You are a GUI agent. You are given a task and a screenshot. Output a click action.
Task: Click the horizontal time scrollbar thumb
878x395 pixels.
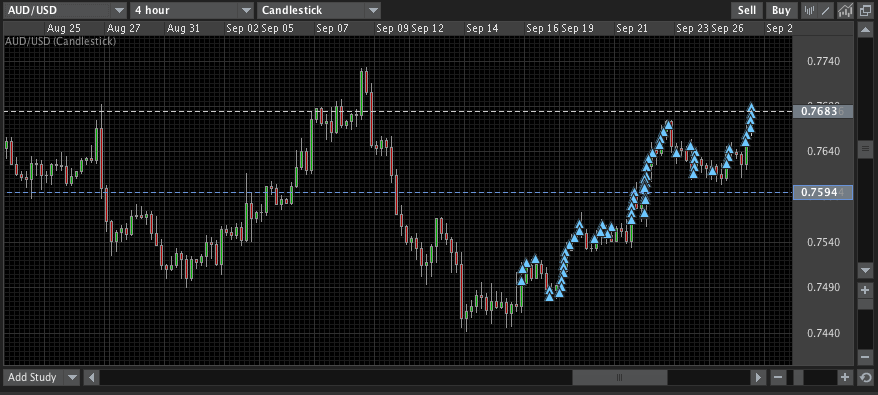[x=619, y=378]
